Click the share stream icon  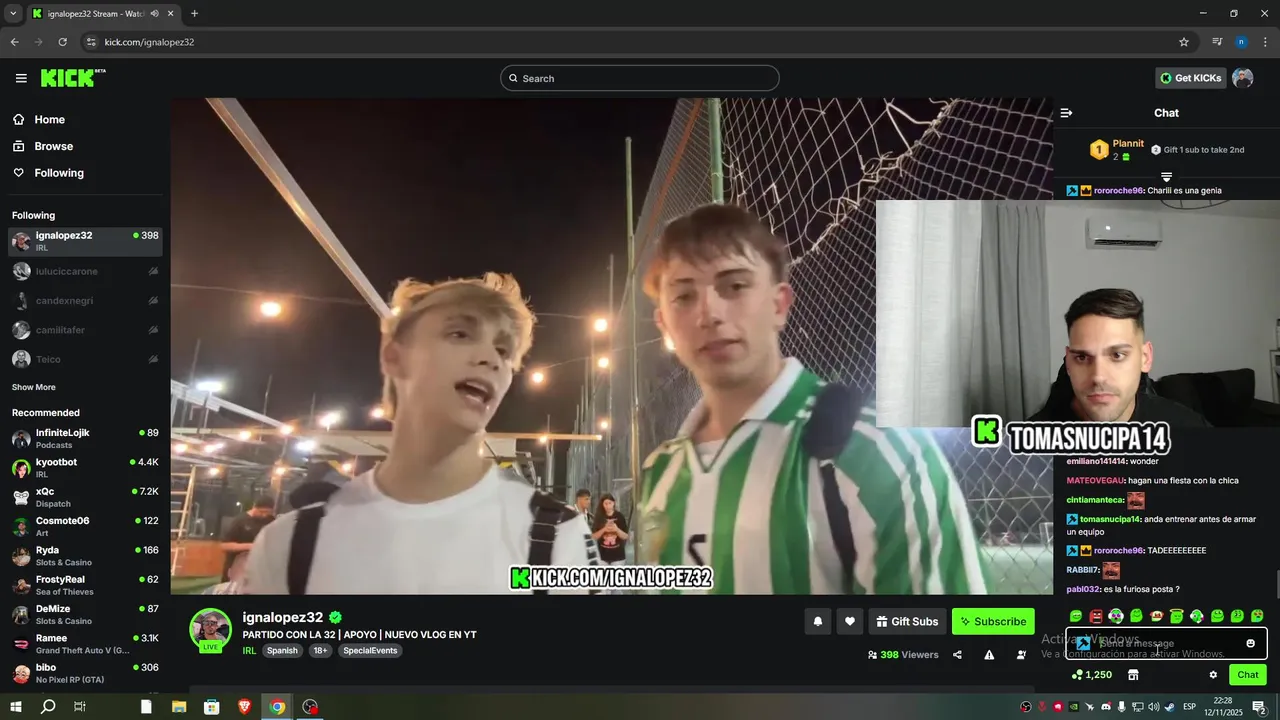point(958,655)
